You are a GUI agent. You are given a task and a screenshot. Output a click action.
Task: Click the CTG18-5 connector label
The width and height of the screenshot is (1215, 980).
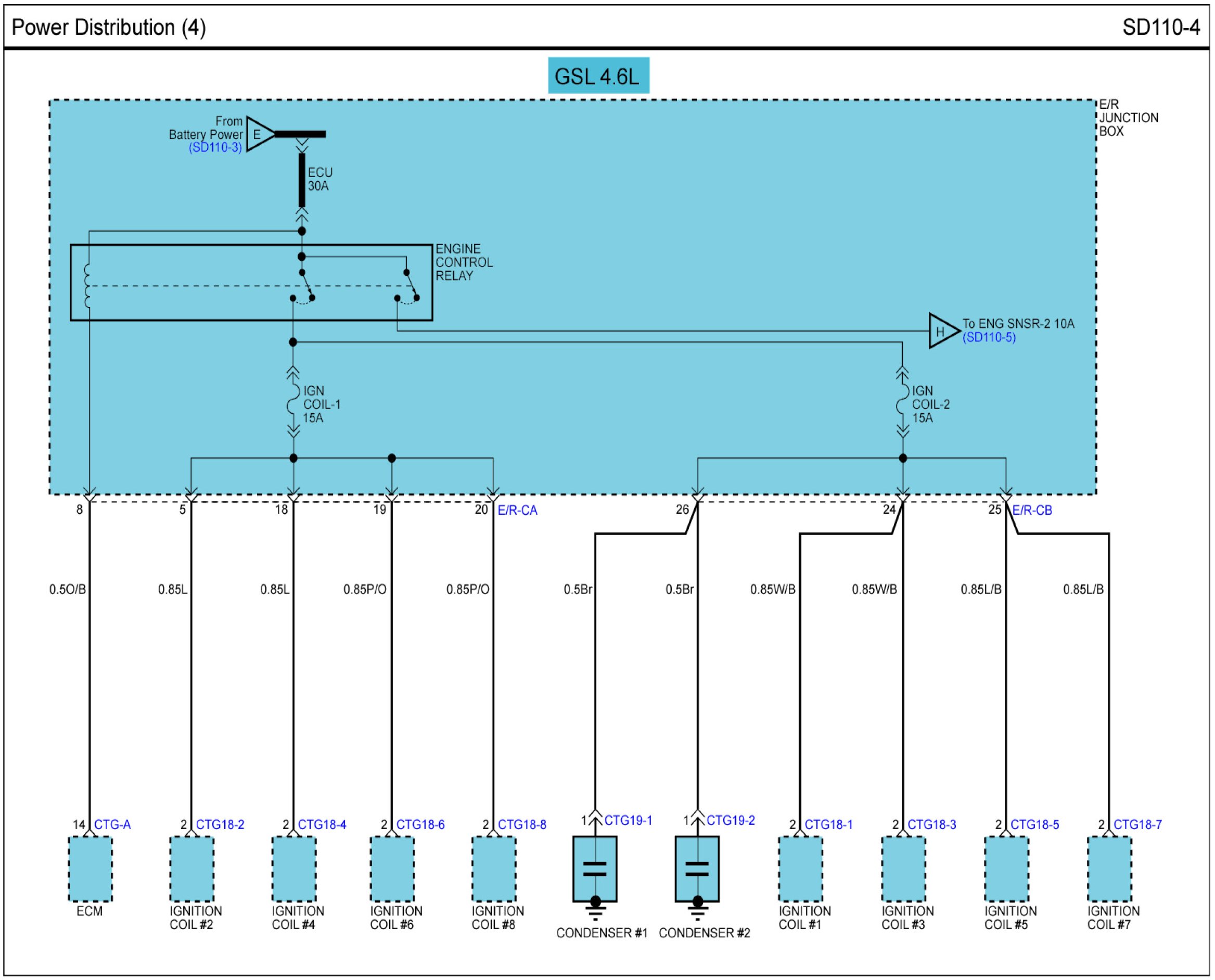[1034, 825]
